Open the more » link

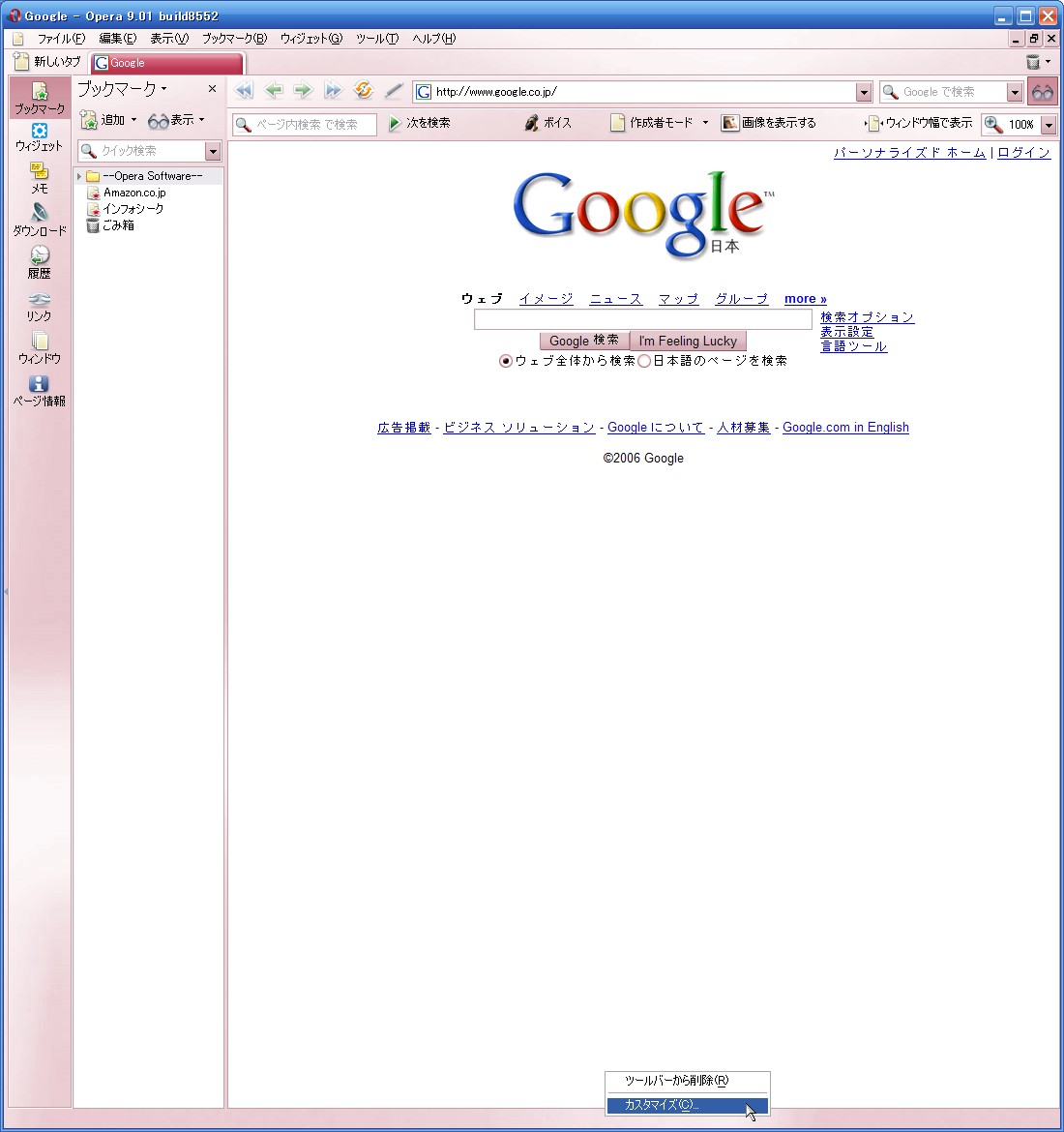pos(806,299)
